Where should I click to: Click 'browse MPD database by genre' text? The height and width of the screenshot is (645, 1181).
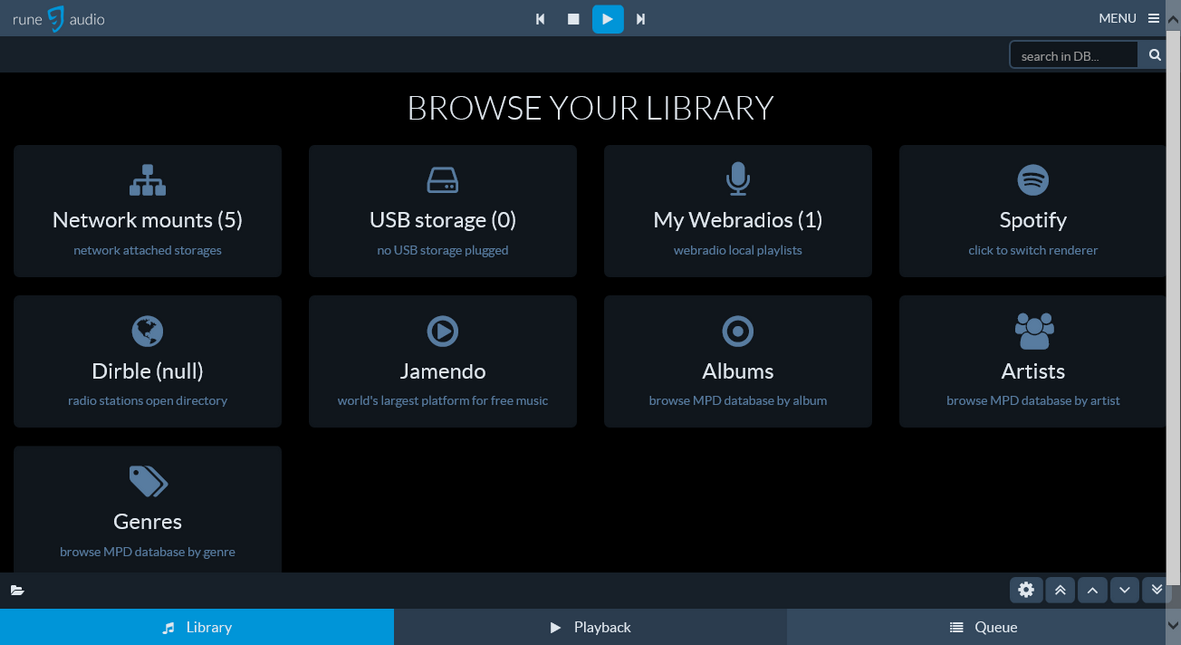point(148,552)
